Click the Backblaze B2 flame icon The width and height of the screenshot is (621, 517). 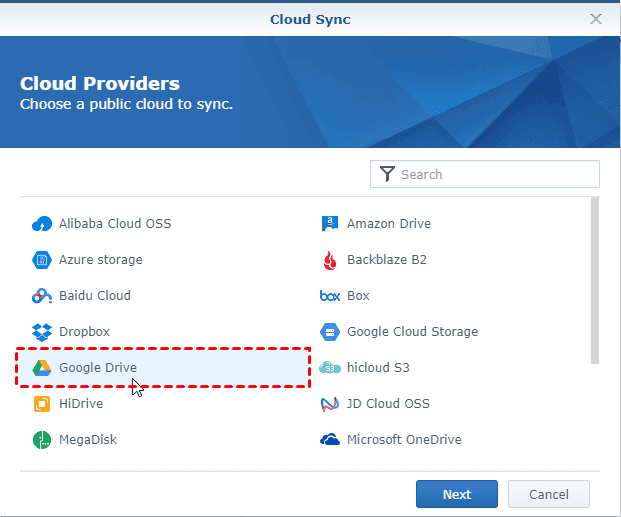329,260
